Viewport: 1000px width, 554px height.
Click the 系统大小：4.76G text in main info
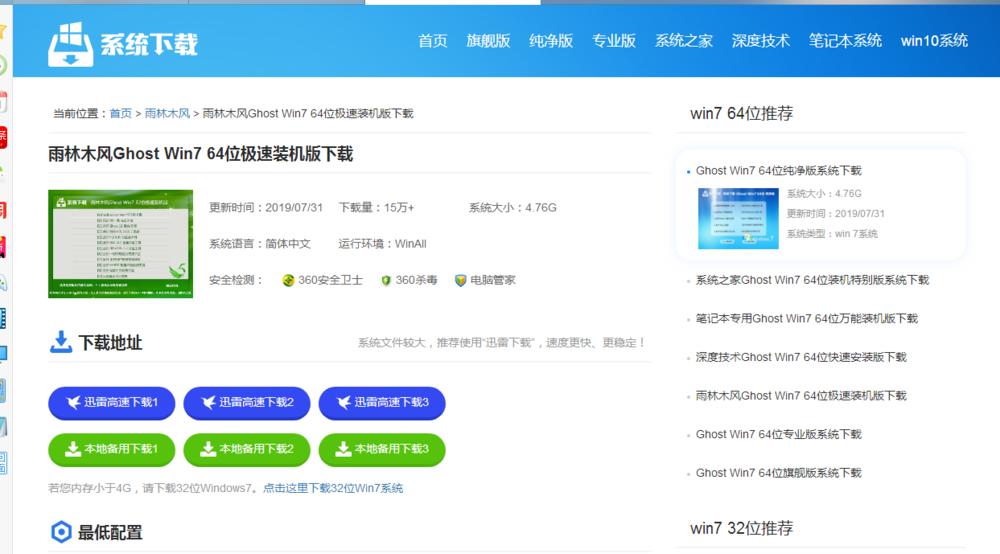click(x=513, y=208)
